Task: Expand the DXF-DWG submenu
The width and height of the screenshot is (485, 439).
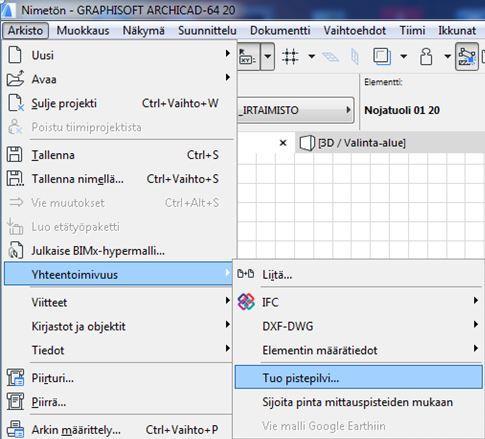Action: 359,326
